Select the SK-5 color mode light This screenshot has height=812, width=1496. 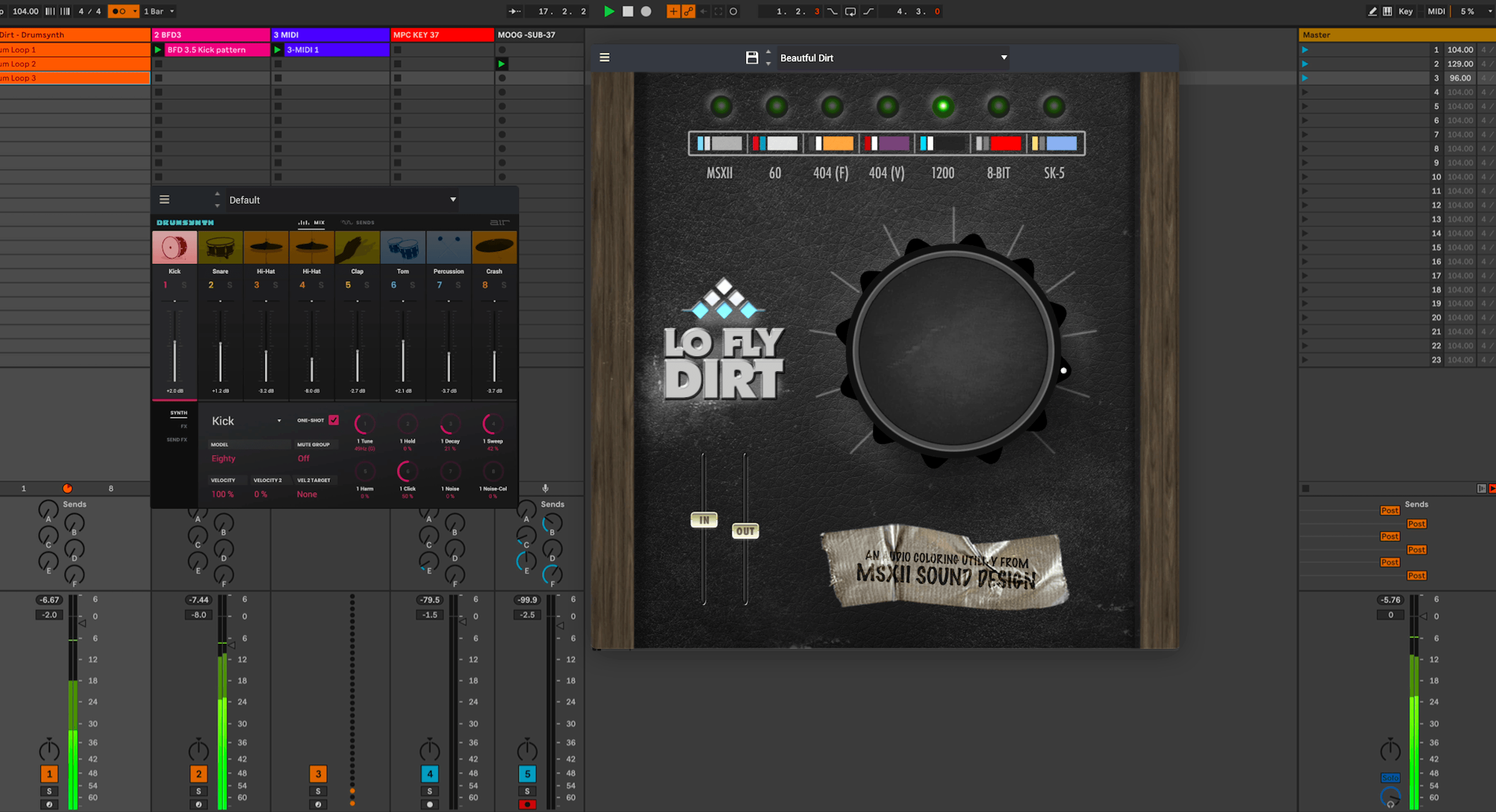tap(1053, 106)
